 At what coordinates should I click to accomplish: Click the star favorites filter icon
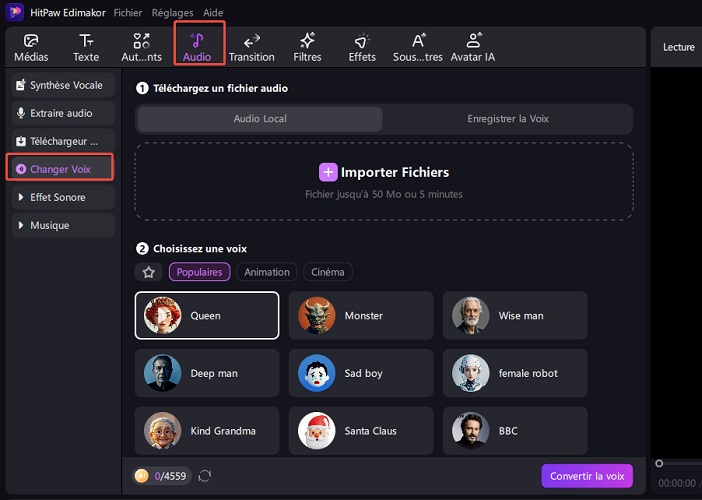pyautogui.click(x=149, y=272)
